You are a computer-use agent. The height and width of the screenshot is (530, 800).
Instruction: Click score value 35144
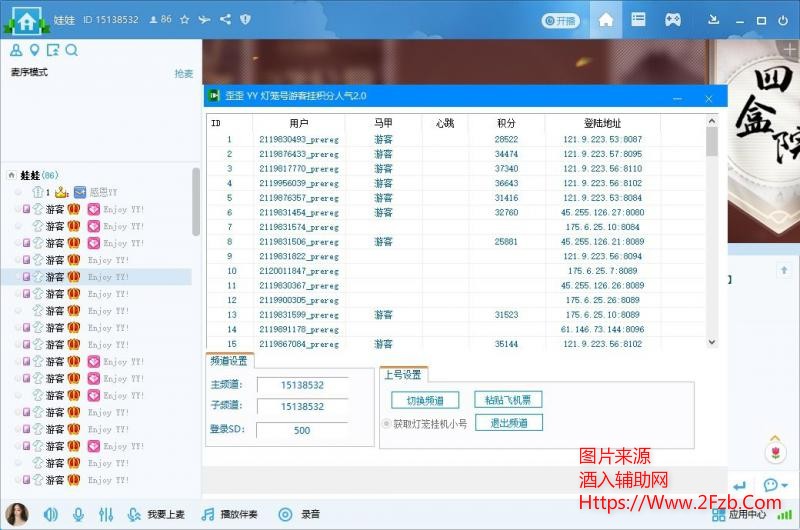(x=506, y=344)
